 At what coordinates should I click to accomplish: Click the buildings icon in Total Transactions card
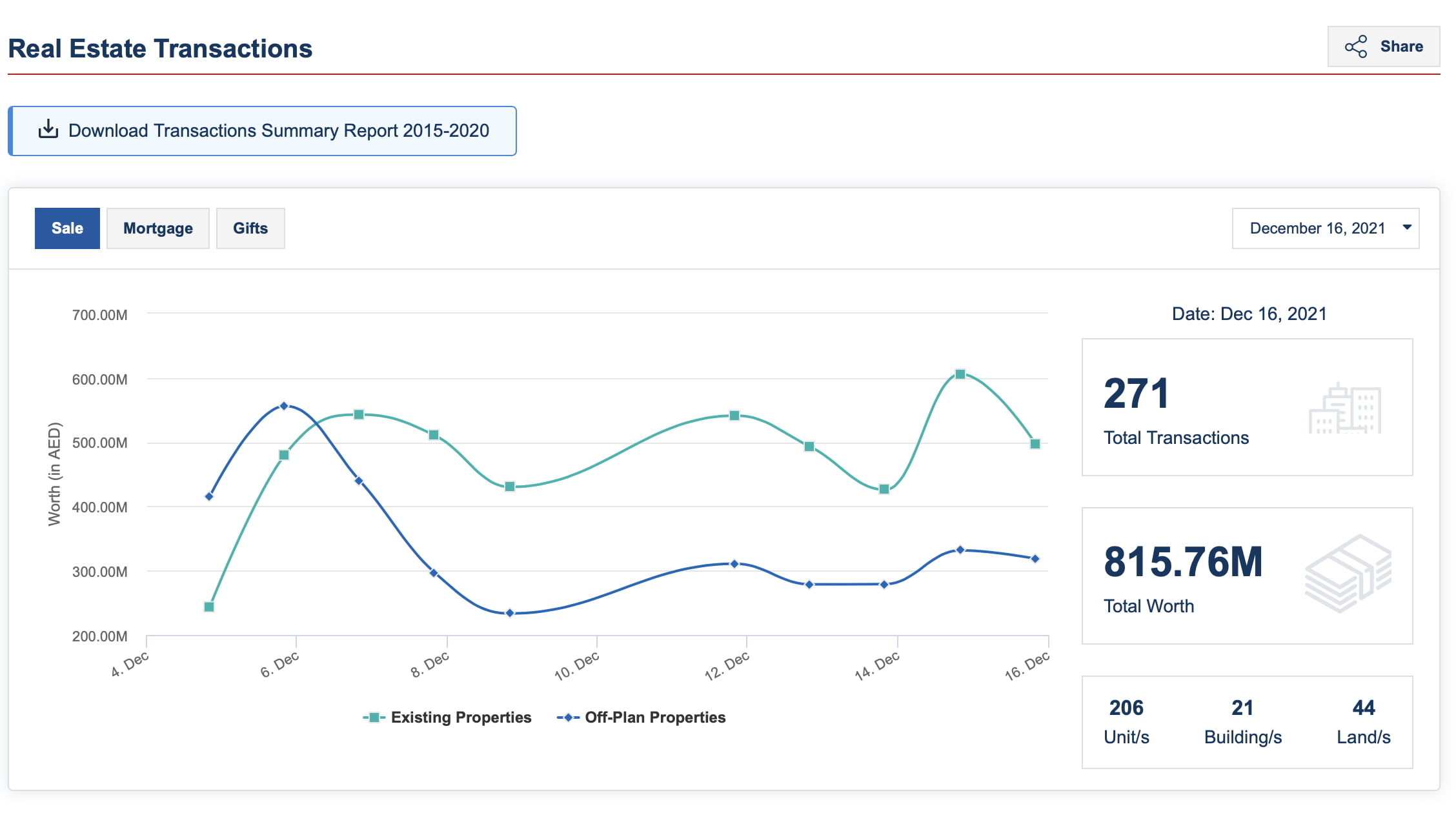click(x=1345, y=408)
